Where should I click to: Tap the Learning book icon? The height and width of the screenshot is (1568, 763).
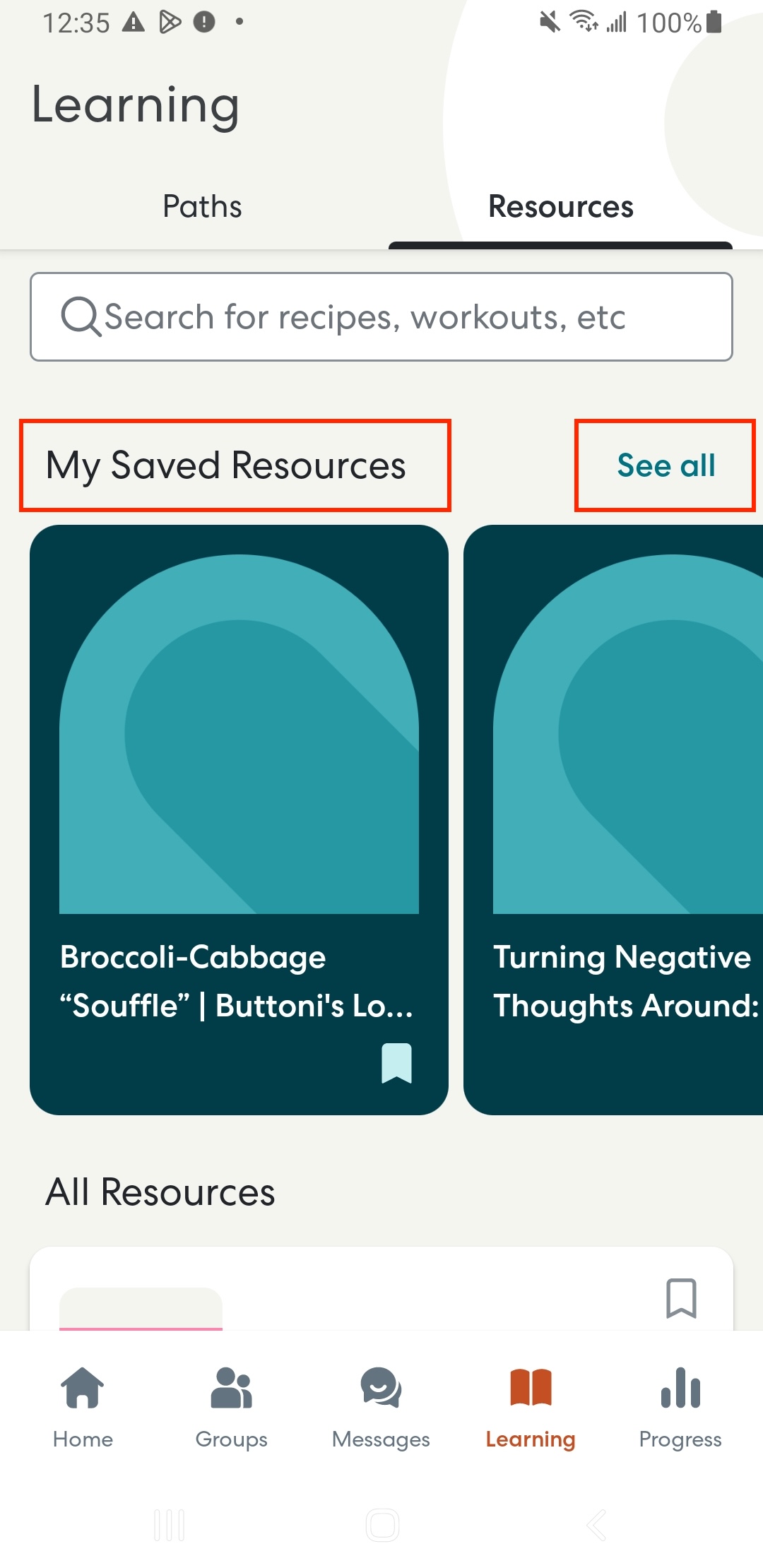coord(531,1387)
